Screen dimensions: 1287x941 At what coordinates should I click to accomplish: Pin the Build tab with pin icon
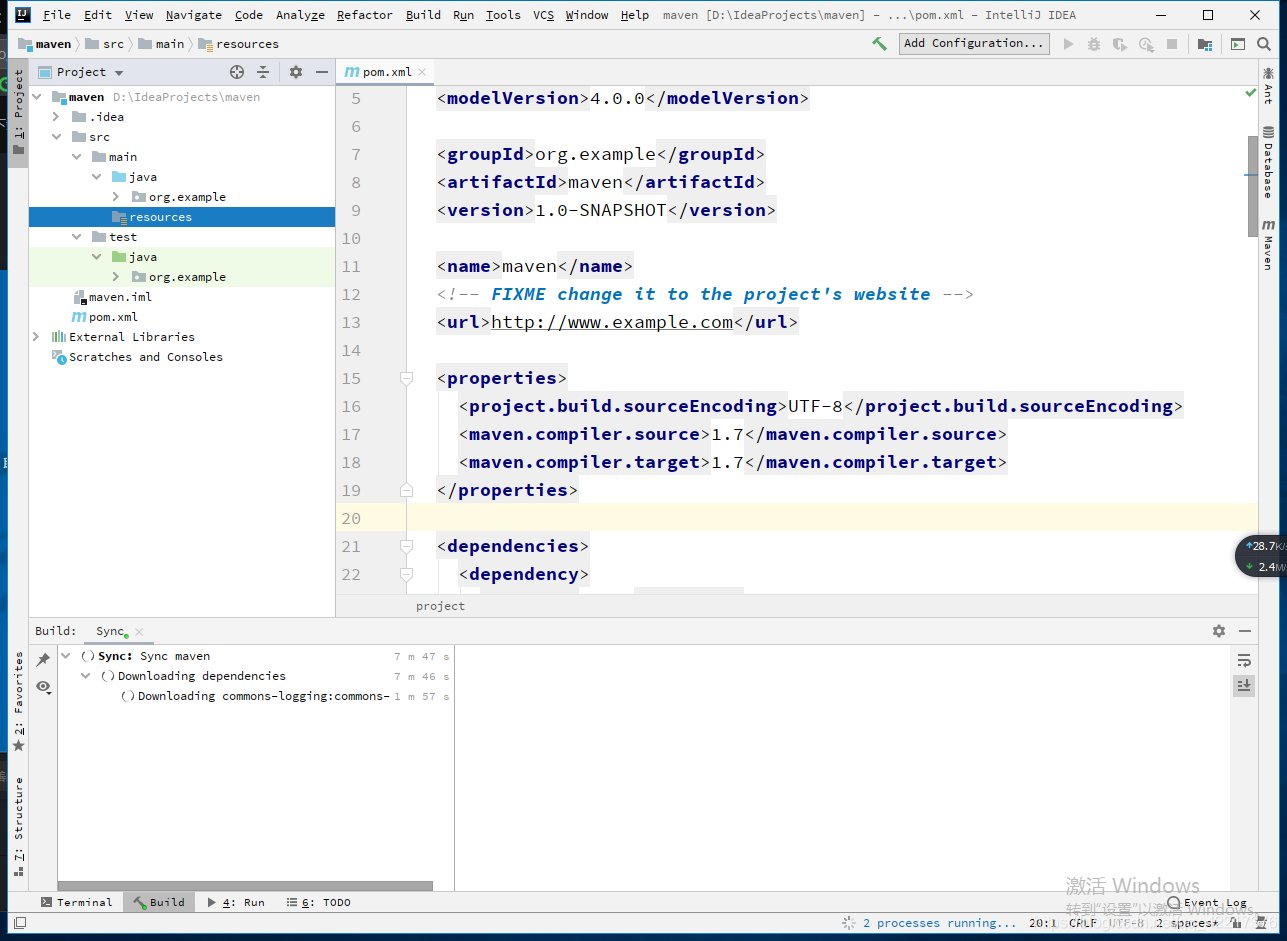coord(43,660)
